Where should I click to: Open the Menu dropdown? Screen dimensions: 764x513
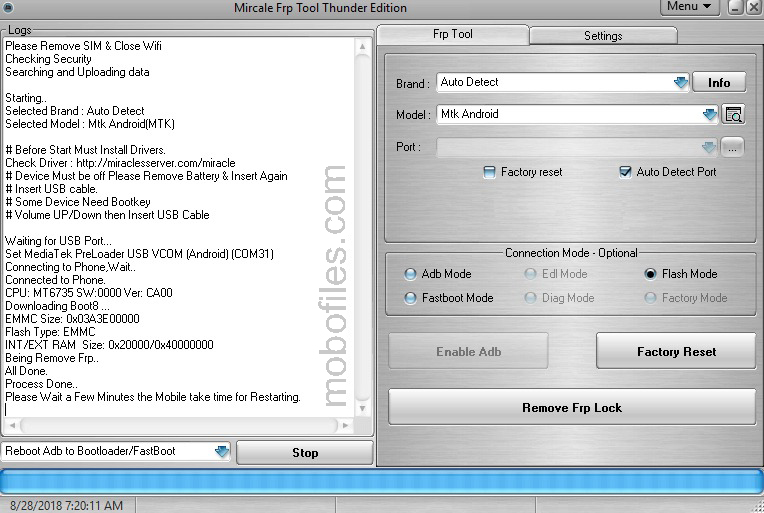click(x=689, y=7)
